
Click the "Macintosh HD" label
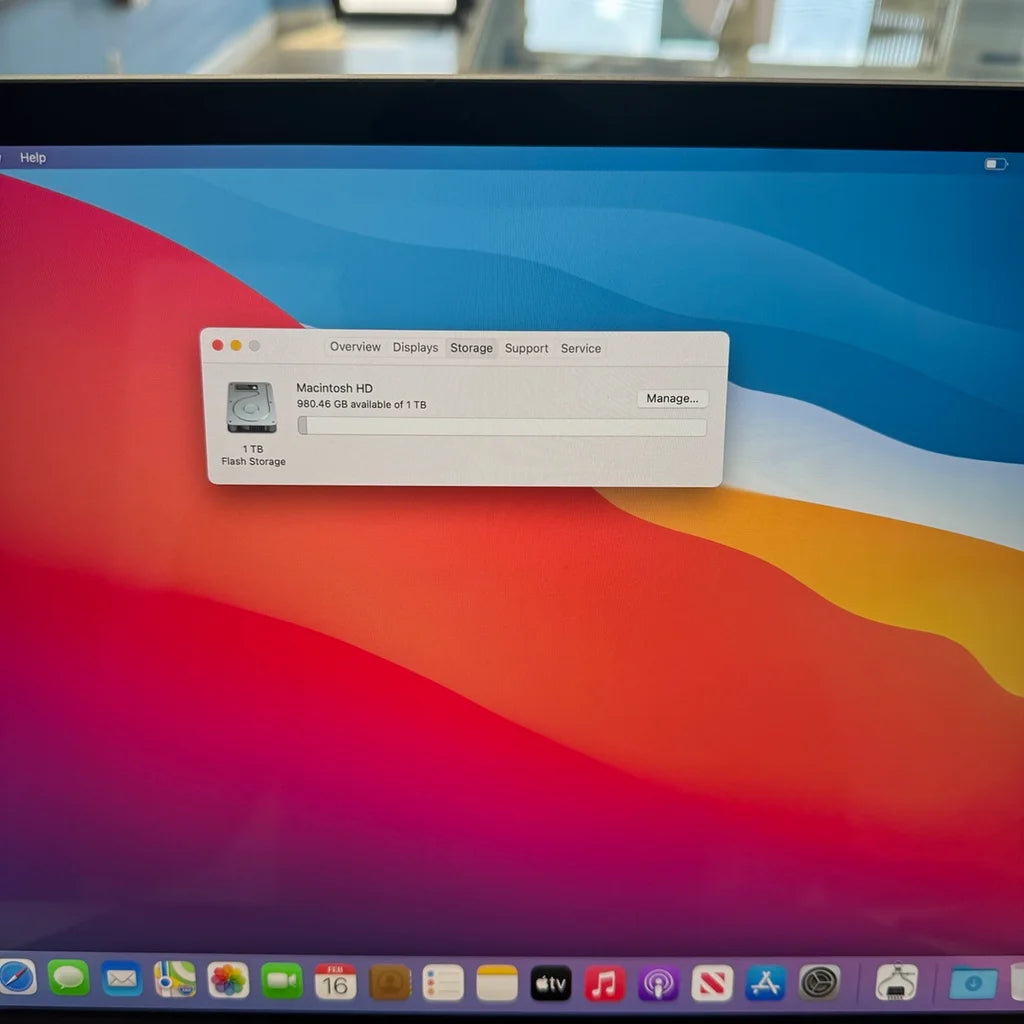pyautogui.click(x=334, y=388)
